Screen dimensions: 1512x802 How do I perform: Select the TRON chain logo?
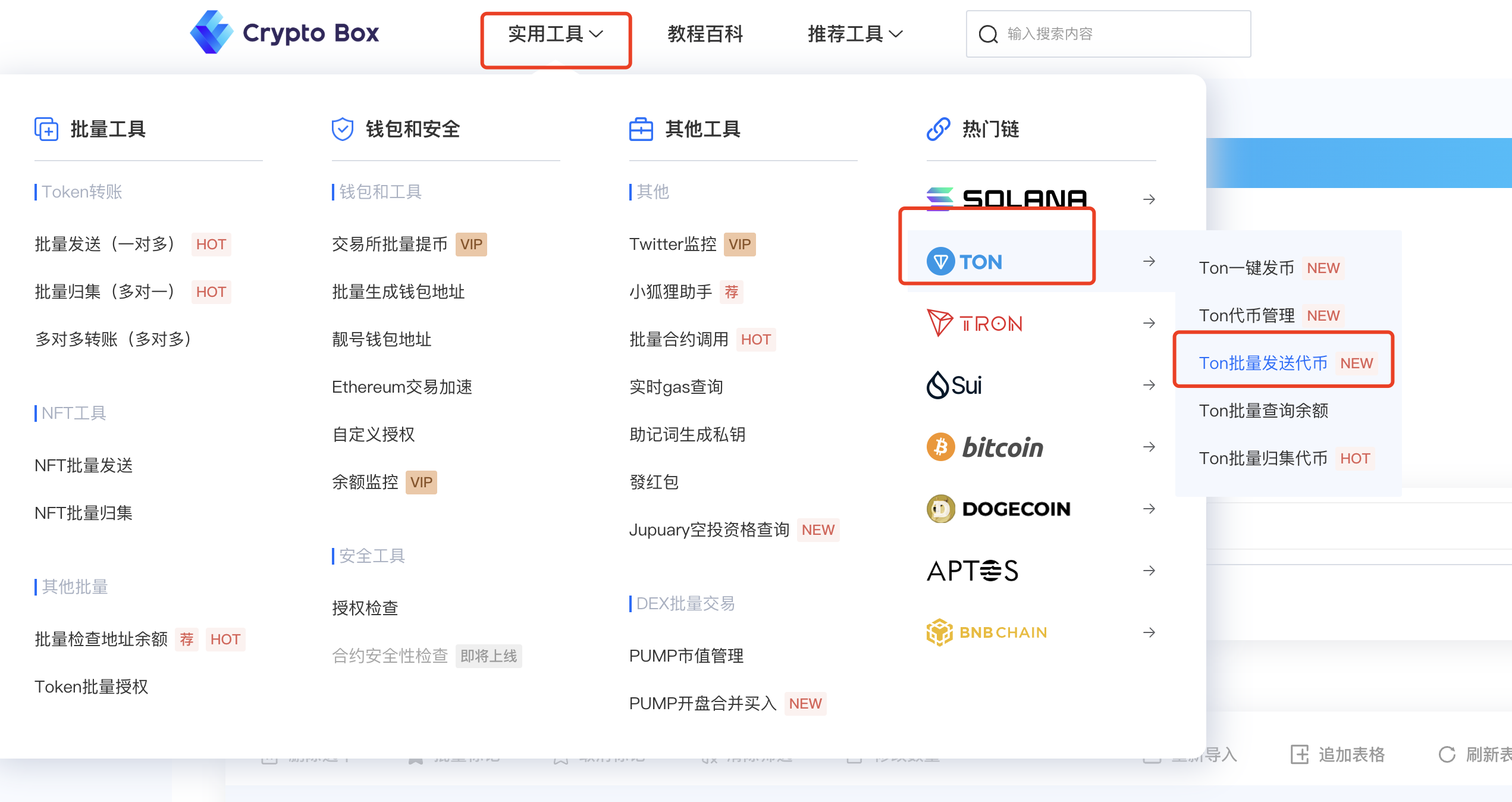(975, 323)
